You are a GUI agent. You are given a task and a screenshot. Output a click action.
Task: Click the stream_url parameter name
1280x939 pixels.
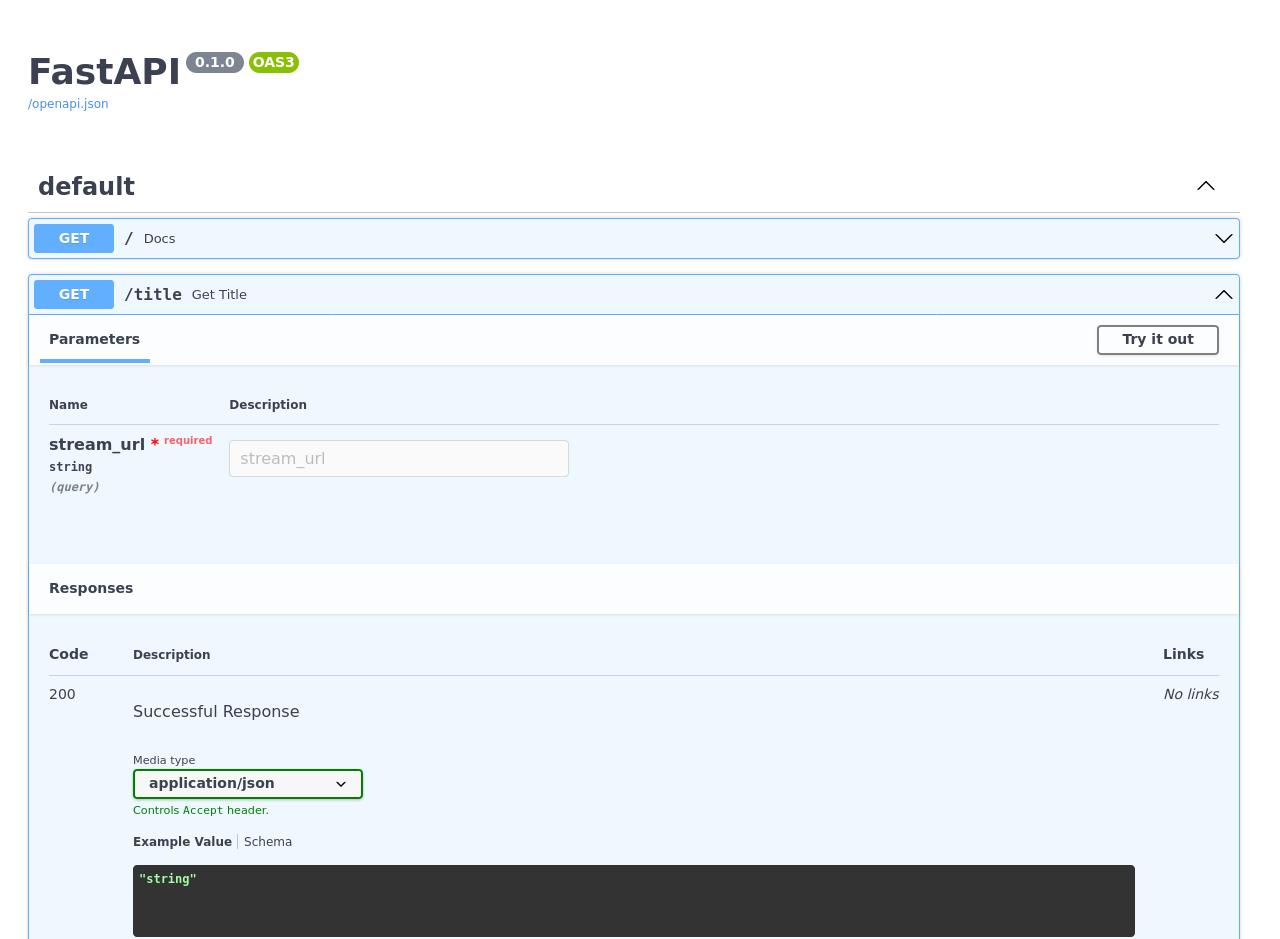coord(97,445)
